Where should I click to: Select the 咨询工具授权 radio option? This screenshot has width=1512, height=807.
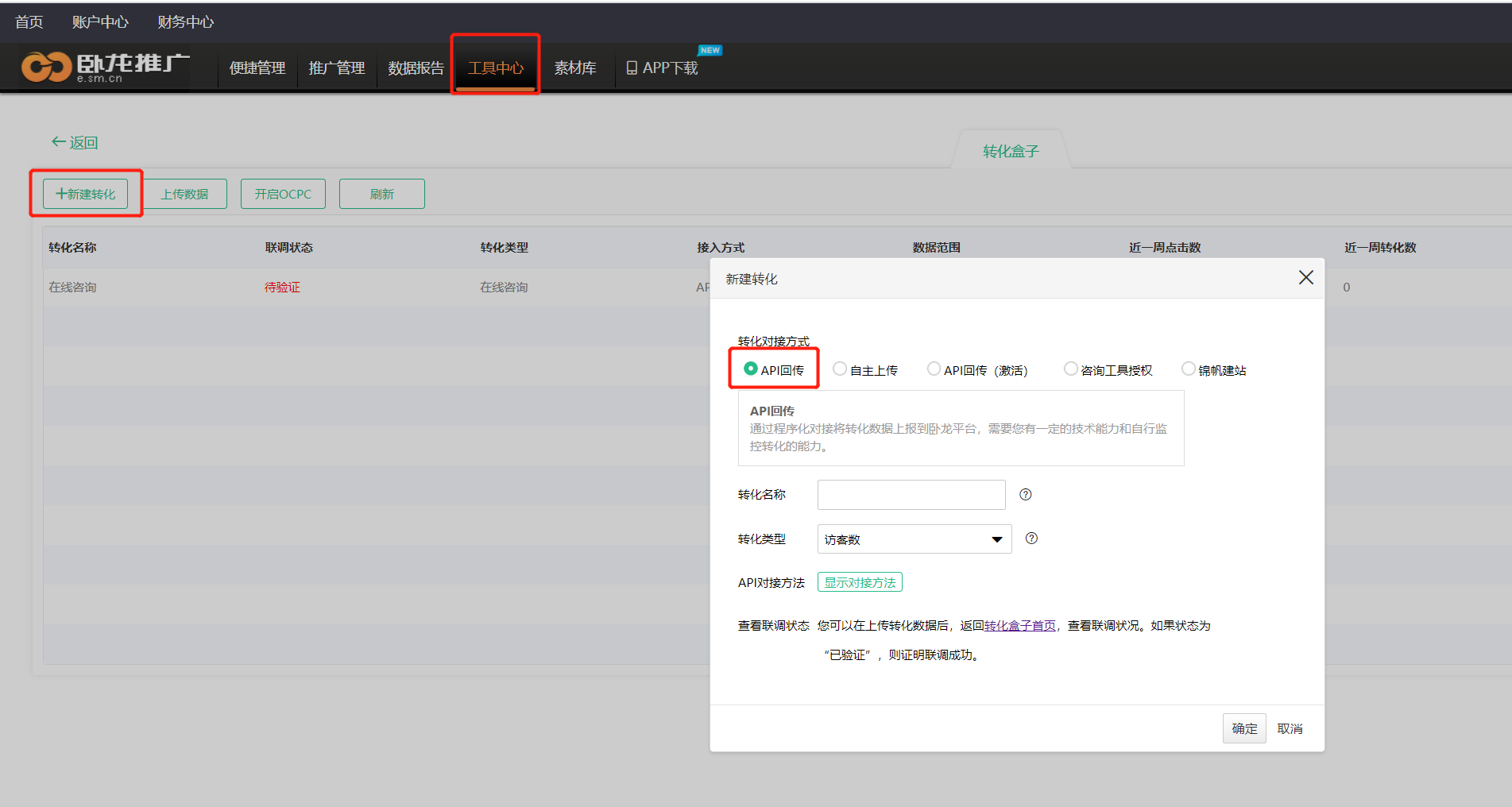[1070, 369]
